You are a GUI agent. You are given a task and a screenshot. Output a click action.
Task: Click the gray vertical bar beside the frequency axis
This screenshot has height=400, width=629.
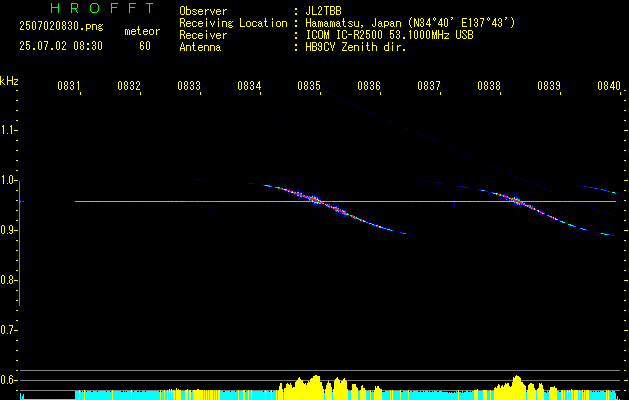point(19,243)
